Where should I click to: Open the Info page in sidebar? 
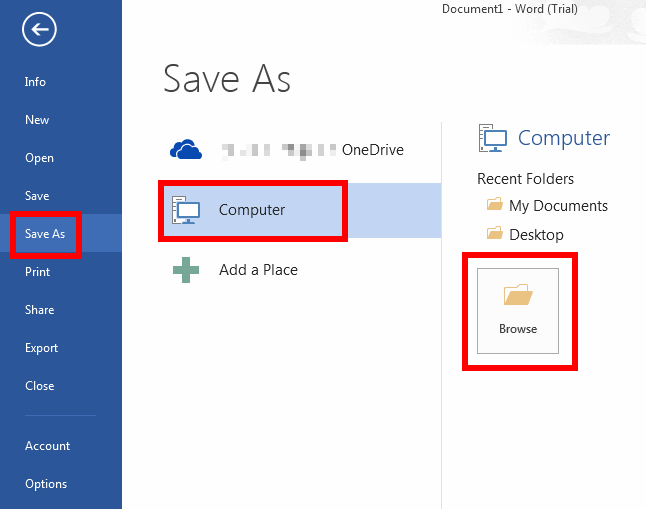tap(36, 82)
